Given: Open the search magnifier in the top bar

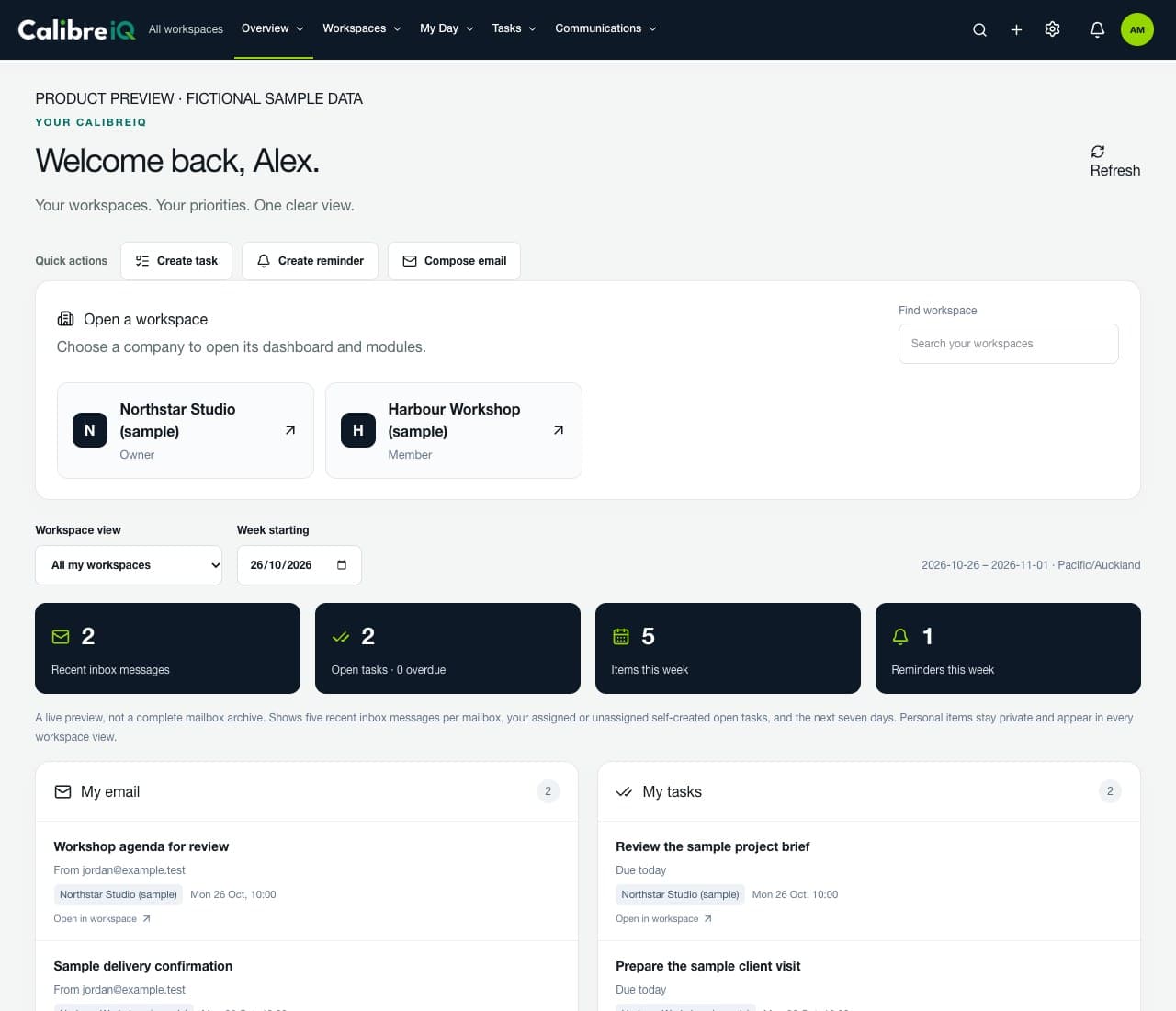Looking at the screenshot, I should (979, 29).
